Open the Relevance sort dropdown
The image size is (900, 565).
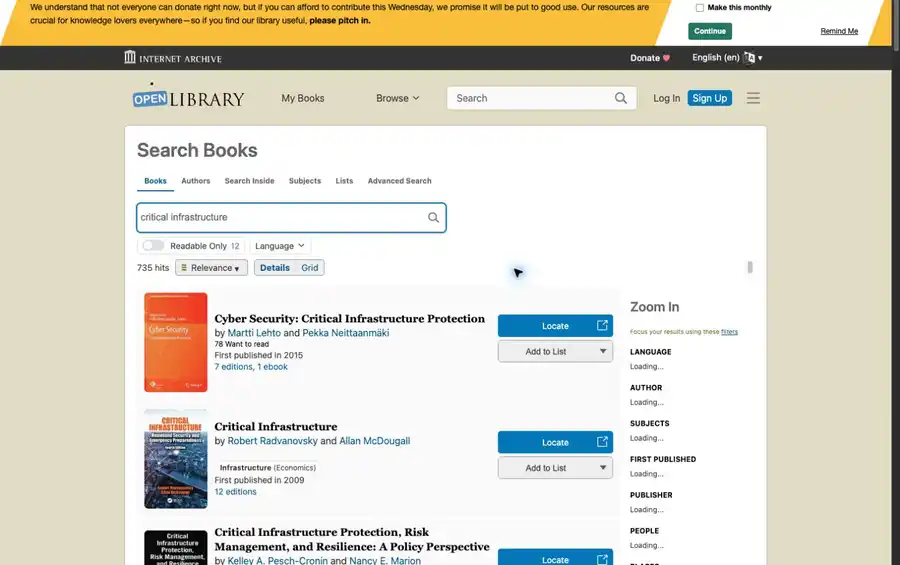pos(211,268)
